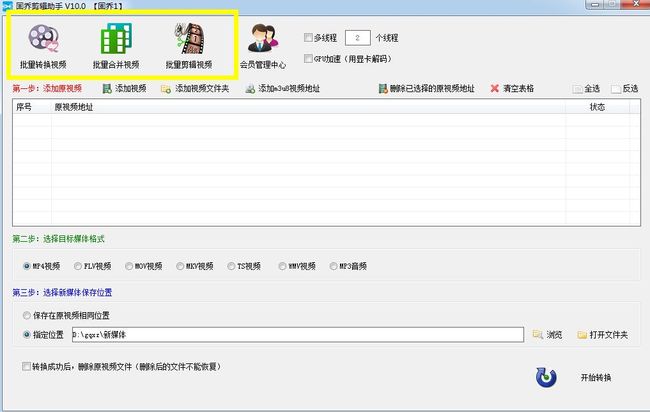Select MP4视频 format radio button
Viewport: 650px width, 412px height.
pyautogui.click(x=27, y=266)
